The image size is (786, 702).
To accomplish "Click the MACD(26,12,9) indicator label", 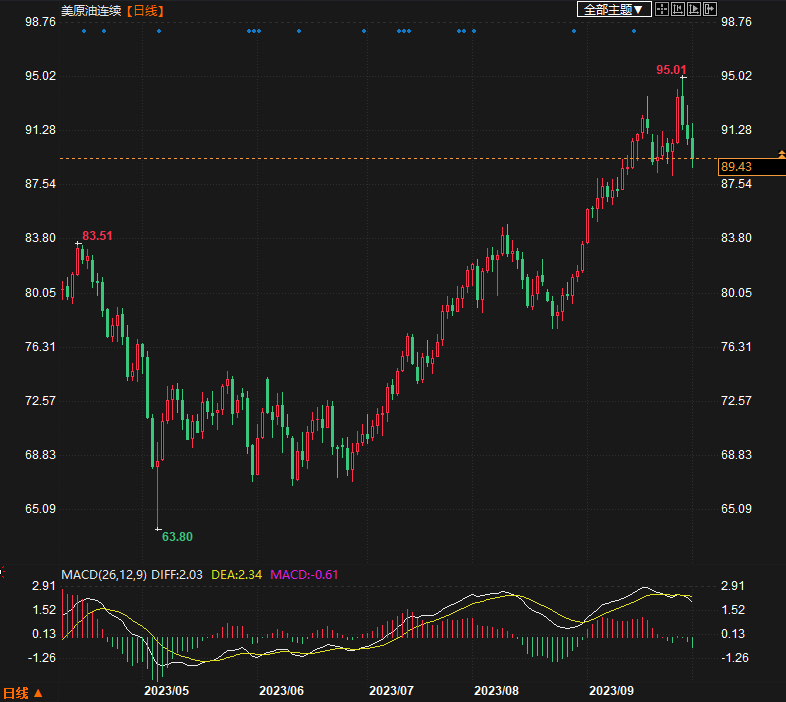I will (x=104, y=574).
